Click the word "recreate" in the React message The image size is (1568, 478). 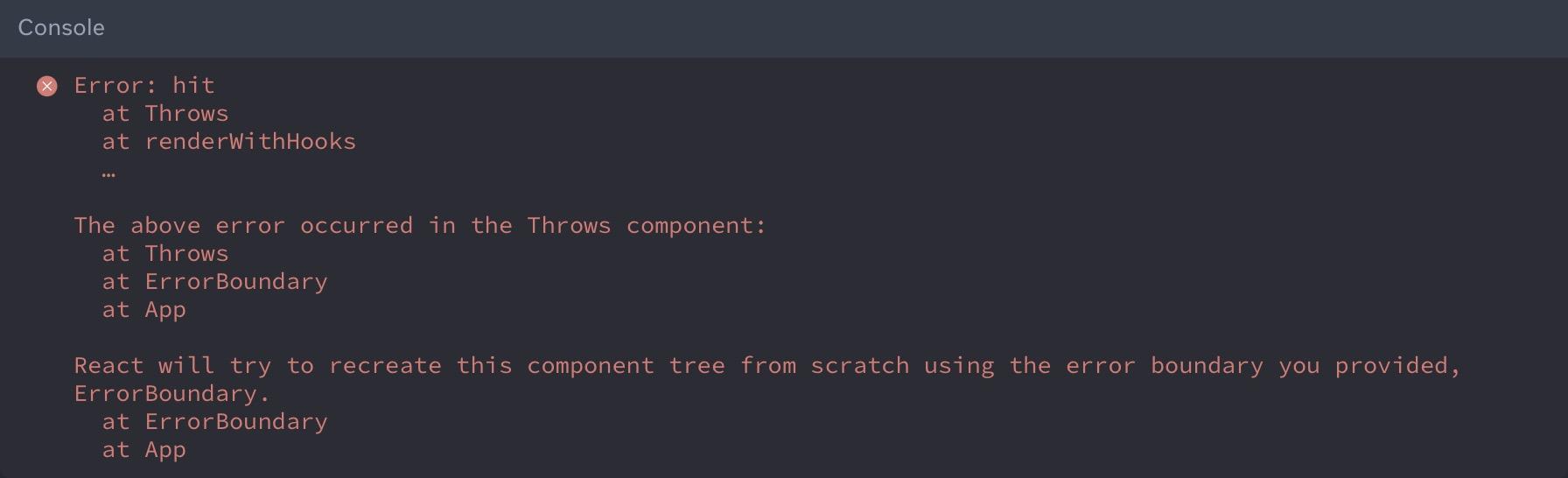click(385, 366)
